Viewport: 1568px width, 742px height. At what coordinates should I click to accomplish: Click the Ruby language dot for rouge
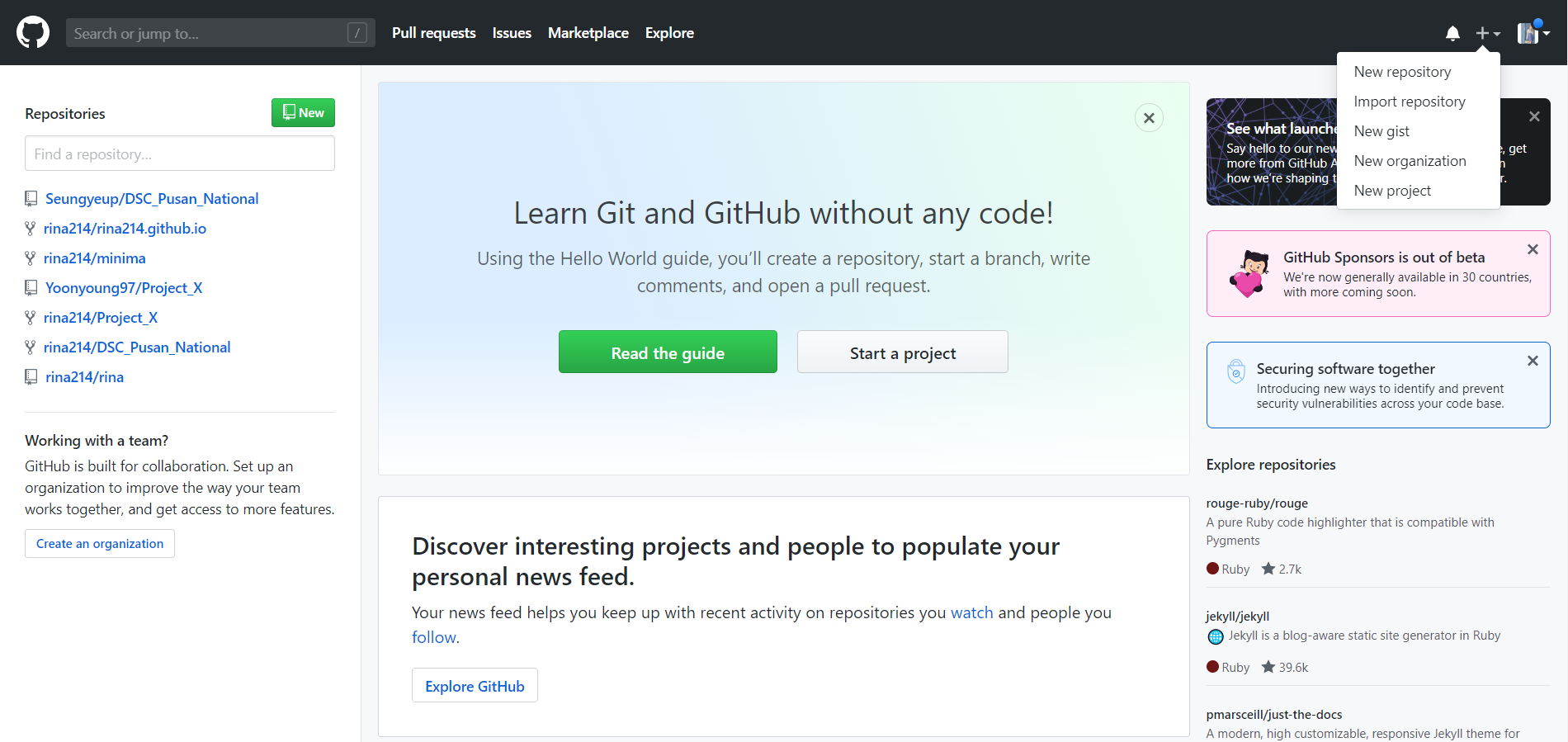click(1212, 569)
